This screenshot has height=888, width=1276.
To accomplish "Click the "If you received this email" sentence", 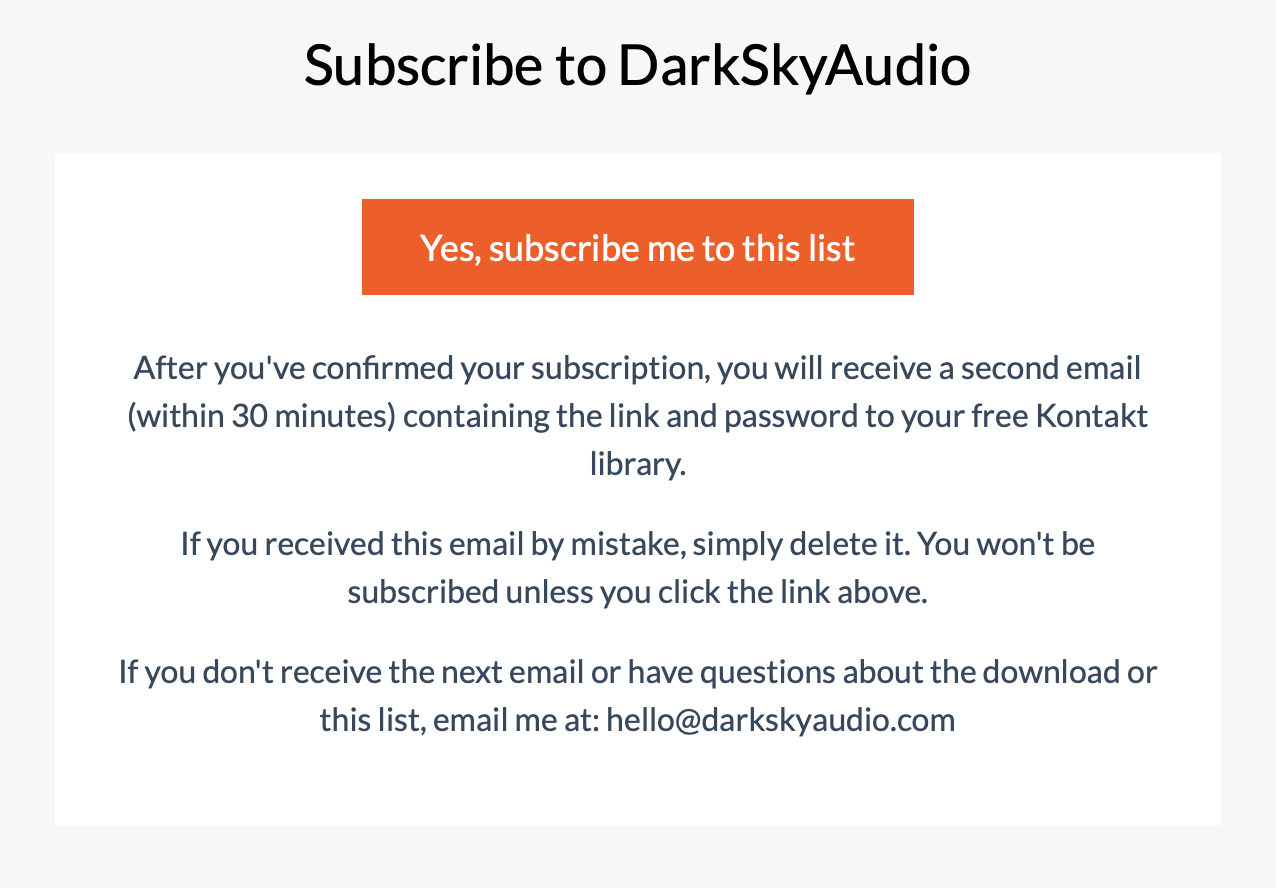I will (637, 568).
